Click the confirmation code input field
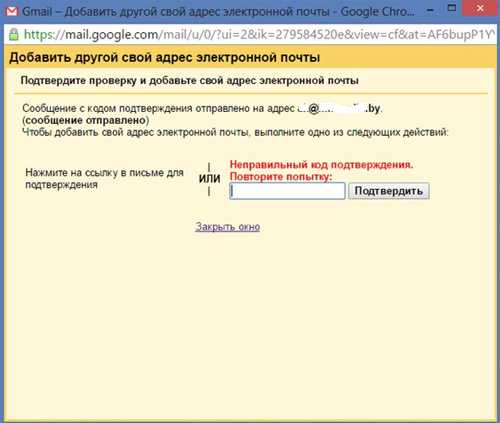Image resolution: width=500 pixels, height=423 pixels. tap(287, 191)
